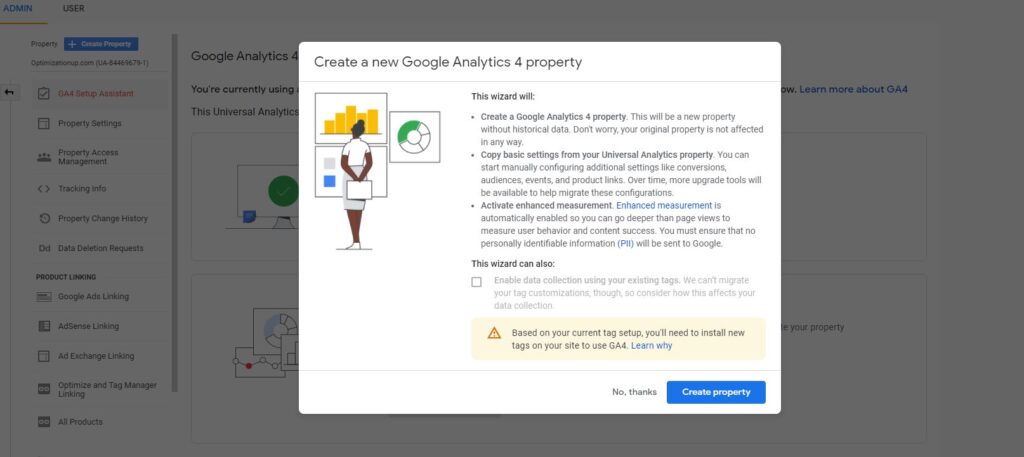Click the Optimizationup.com property name
This screenshot has width=1024, height=457.
[x=89, y=63]
